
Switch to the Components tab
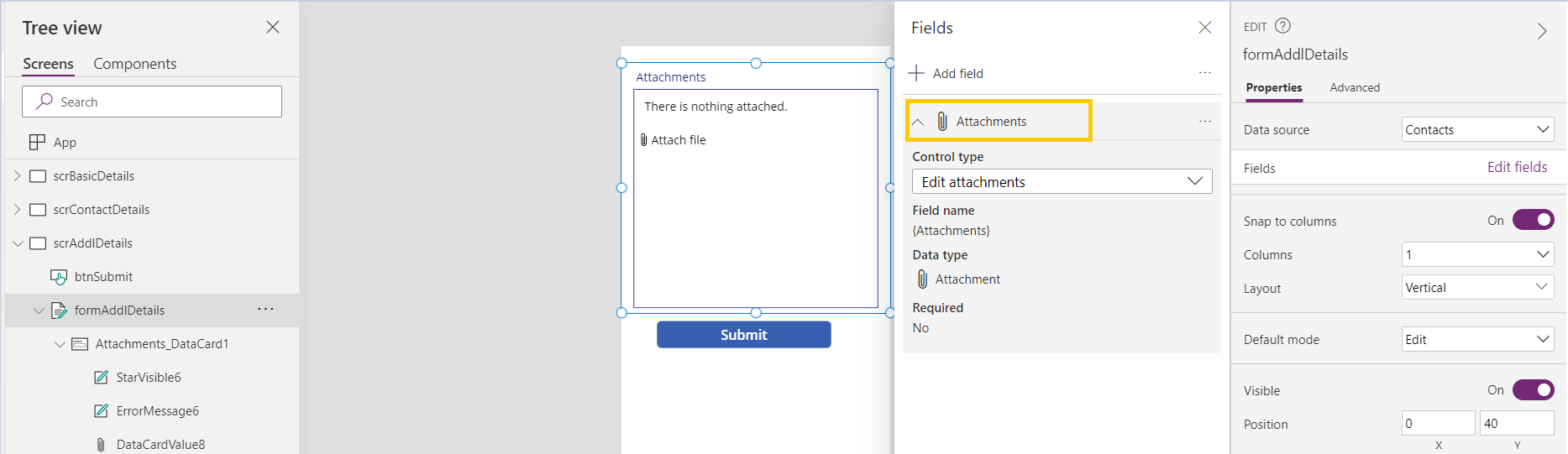coord(135,64)
